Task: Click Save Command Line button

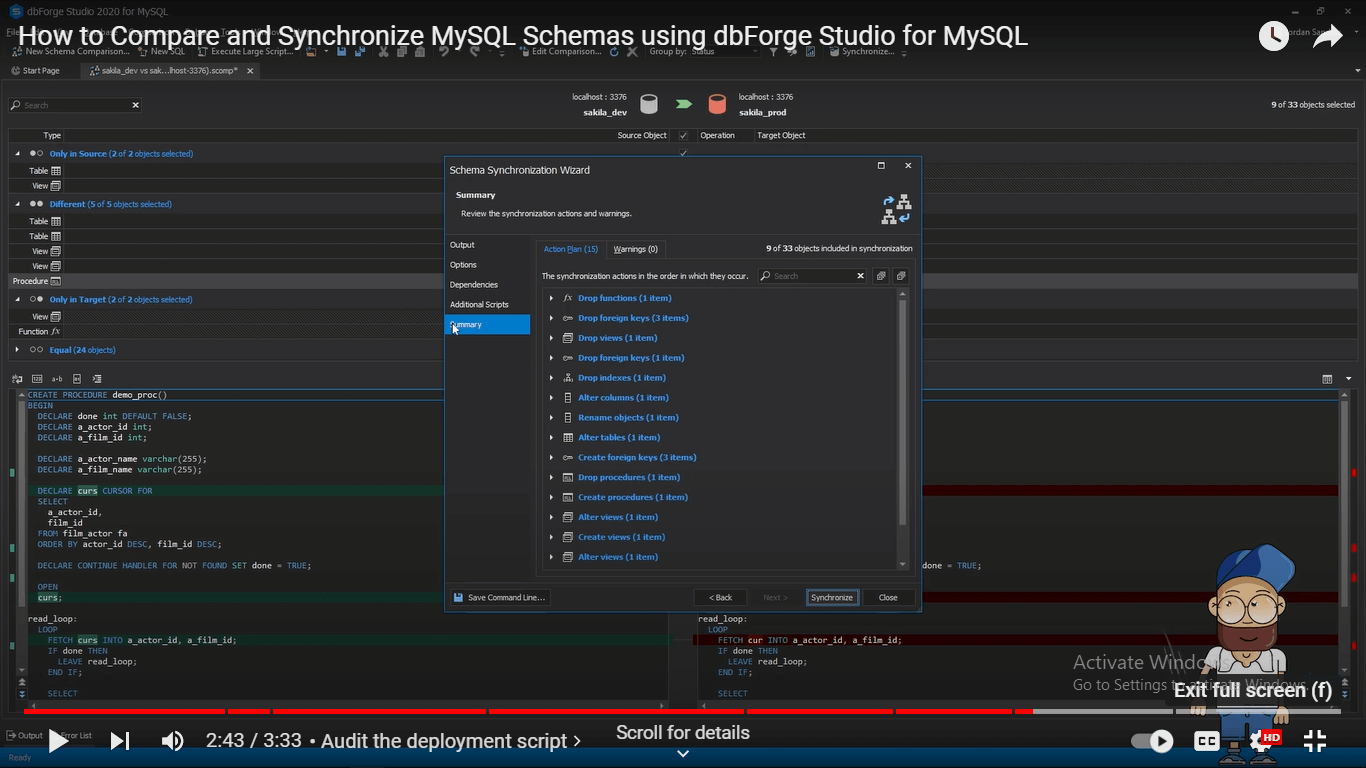Action: (x=499, y=597)
